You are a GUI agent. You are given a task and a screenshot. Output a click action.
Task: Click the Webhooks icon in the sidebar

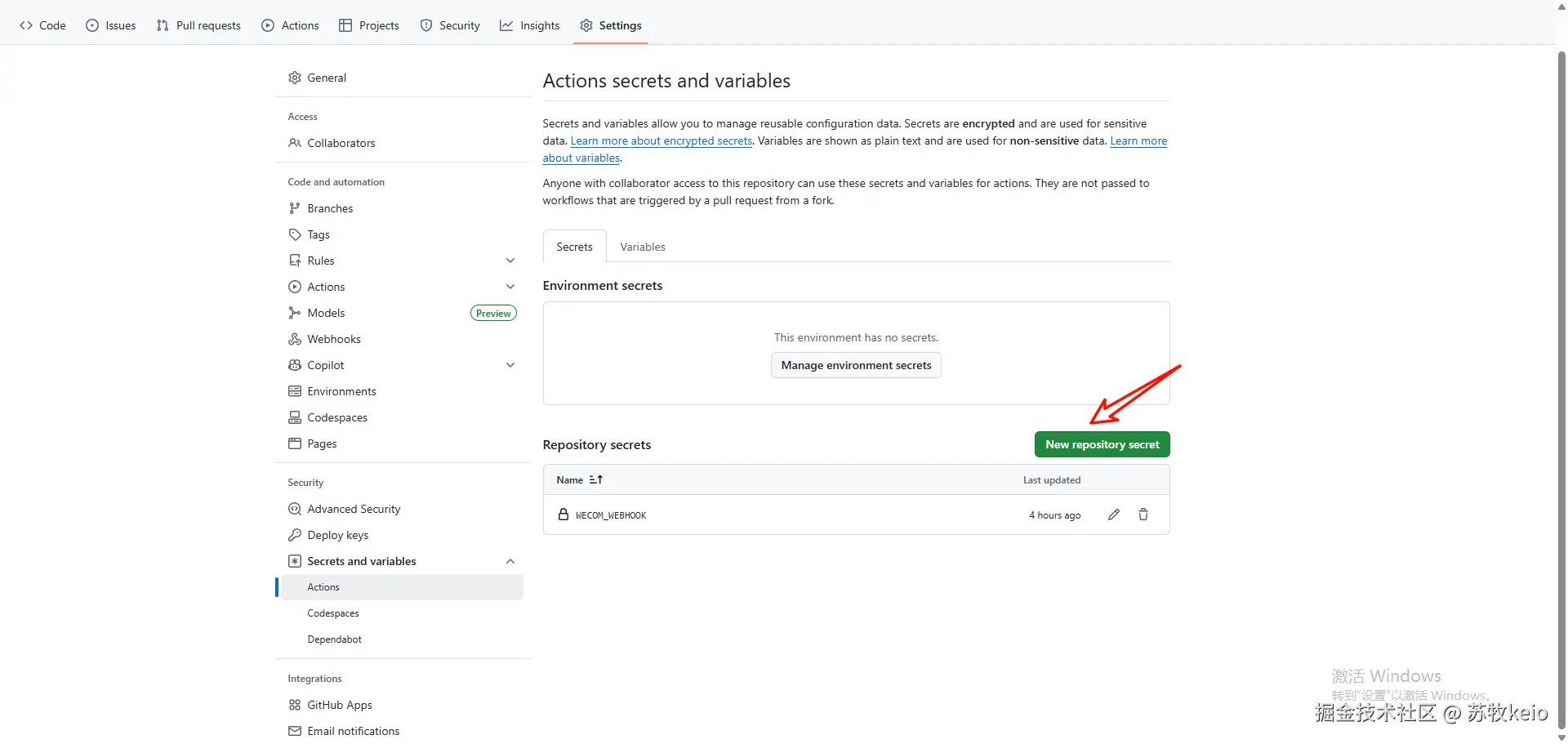click(295, 339)
